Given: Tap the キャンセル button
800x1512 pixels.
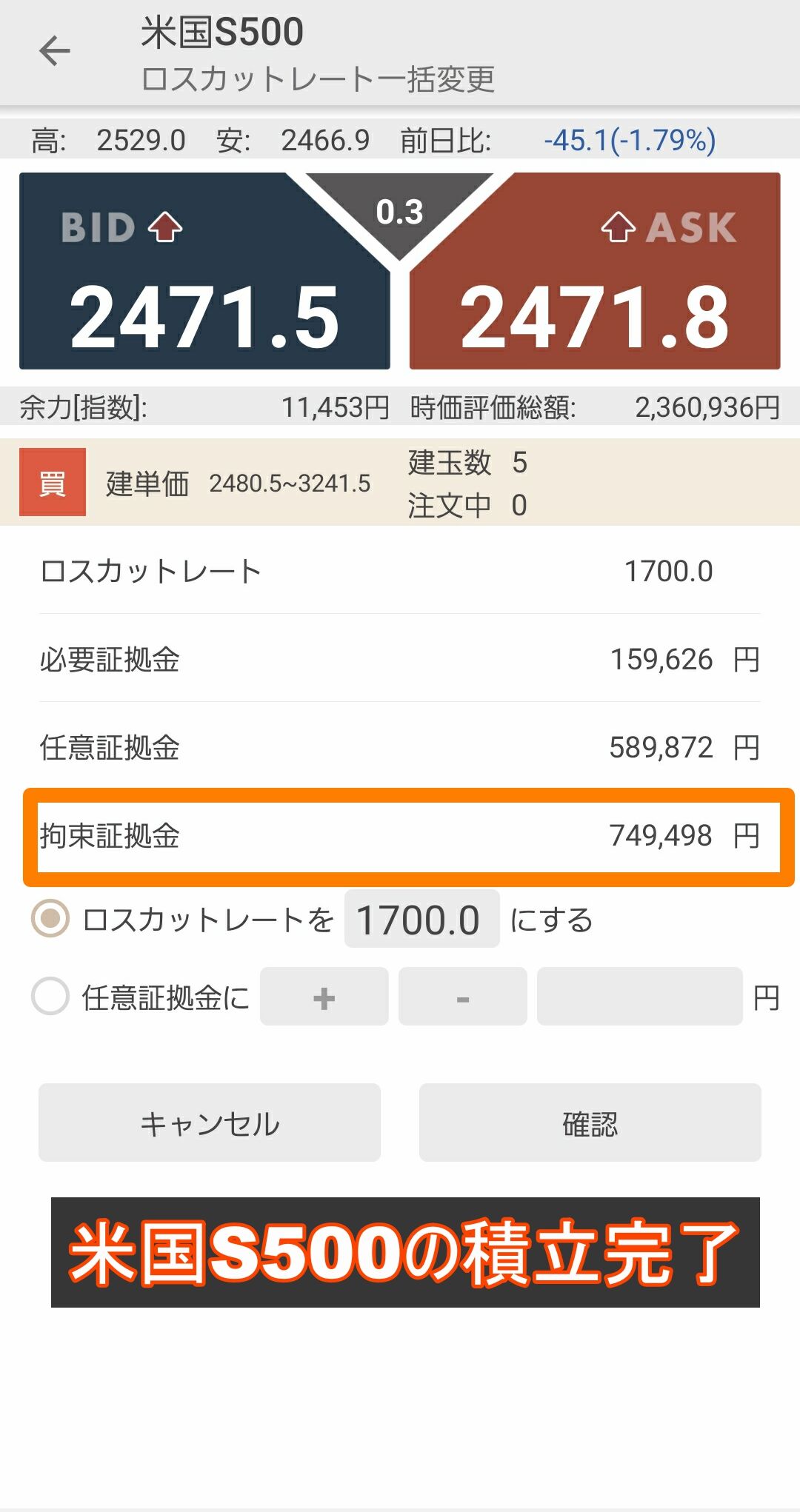Looking at the screenshot, I should (210, 1123).
